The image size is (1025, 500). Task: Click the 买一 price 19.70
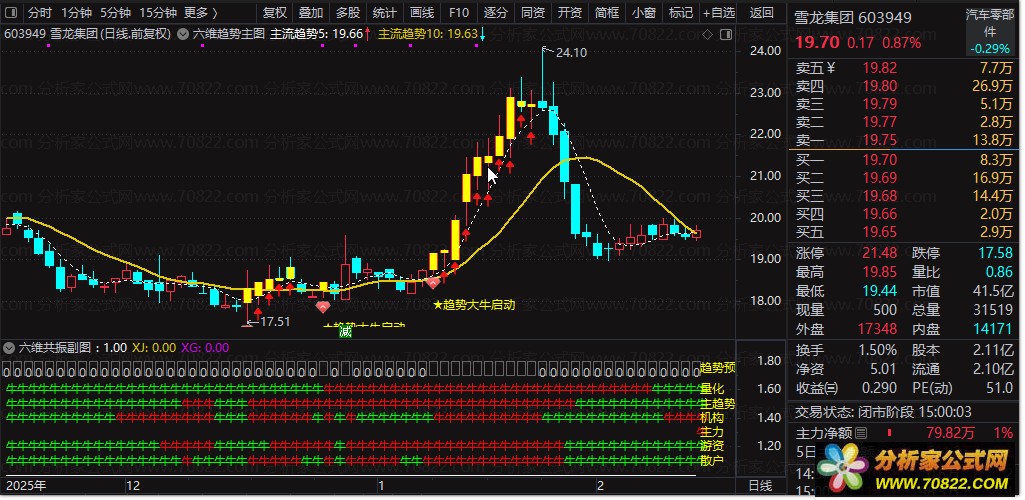click(x=879, y=159)
